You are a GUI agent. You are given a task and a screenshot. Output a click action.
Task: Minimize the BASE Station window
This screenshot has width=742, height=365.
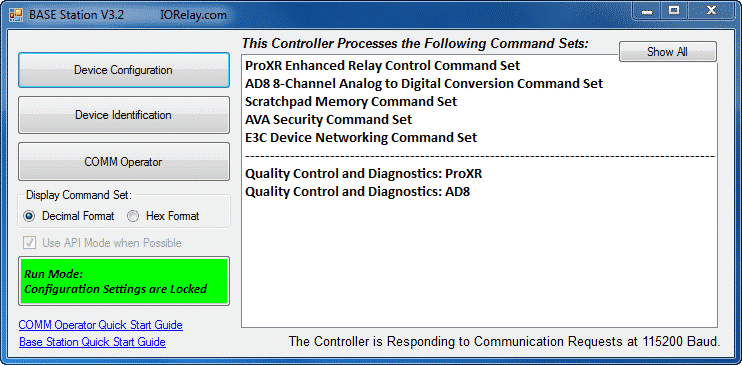647,11
